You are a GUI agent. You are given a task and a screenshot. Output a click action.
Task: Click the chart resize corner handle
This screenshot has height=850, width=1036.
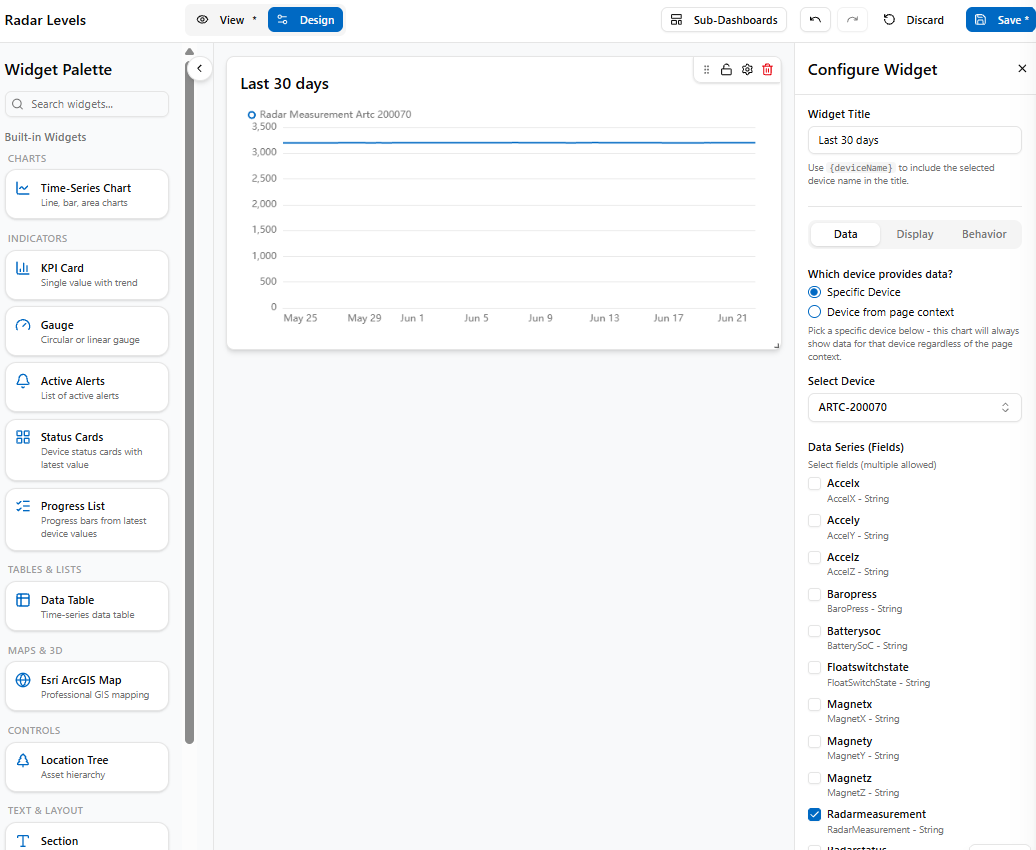pyautogui.click(x=776, y=345)
